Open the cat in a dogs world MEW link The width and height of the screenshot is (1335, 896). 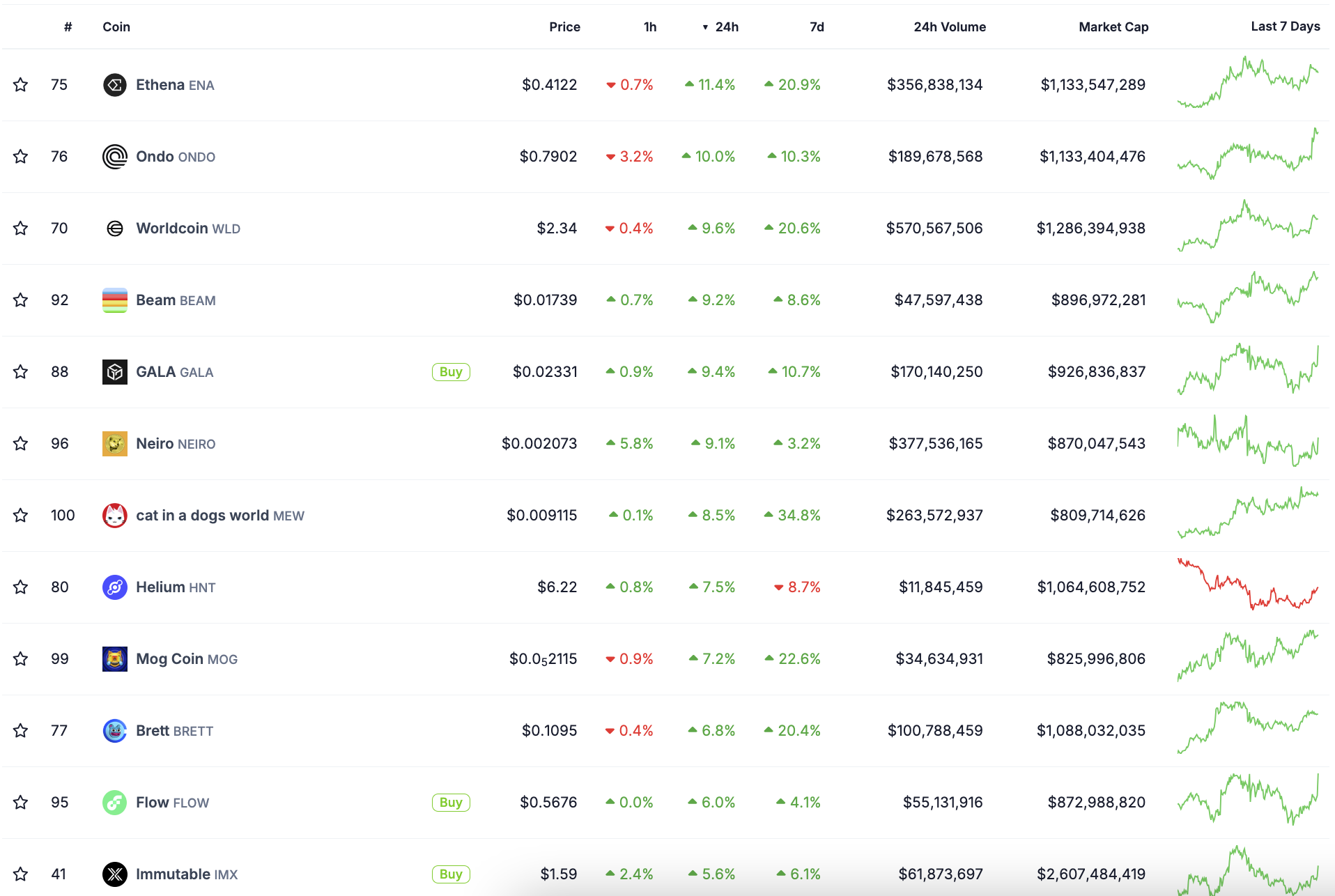[x=220, y=516]
